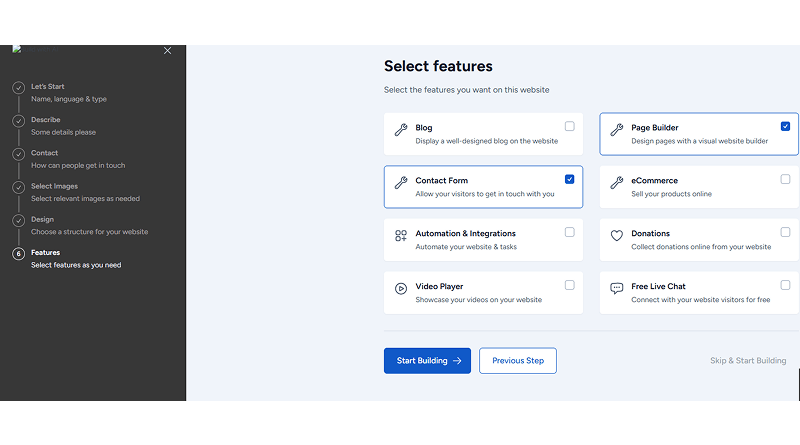Click the Automation & Integrations icon
The height and width of the screenshot is (445, 800).
(401, 235)
